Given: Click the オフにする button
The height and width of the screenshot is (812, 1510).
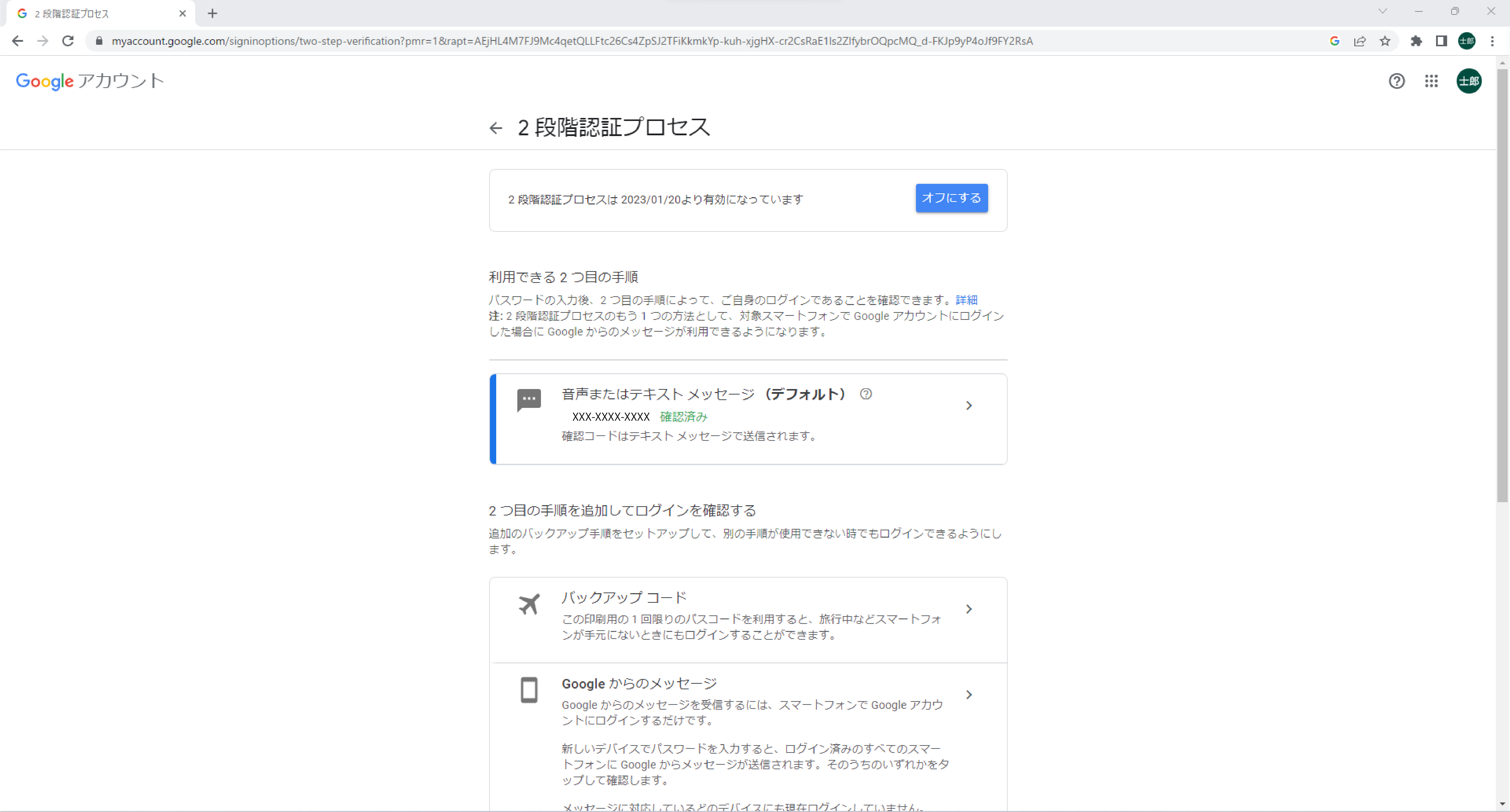Looking at the screenshot, I should (x=951, y=198).
